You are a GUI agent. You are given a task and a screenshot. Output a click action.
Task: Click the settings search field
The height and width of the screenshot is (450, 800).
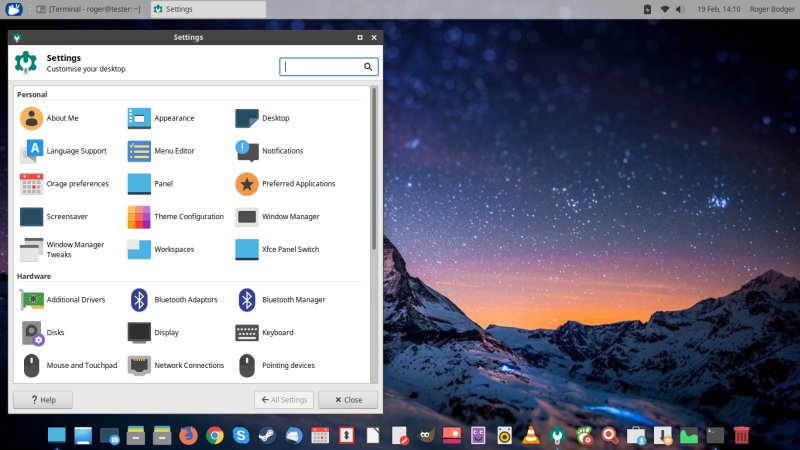[x=322, y=67]
